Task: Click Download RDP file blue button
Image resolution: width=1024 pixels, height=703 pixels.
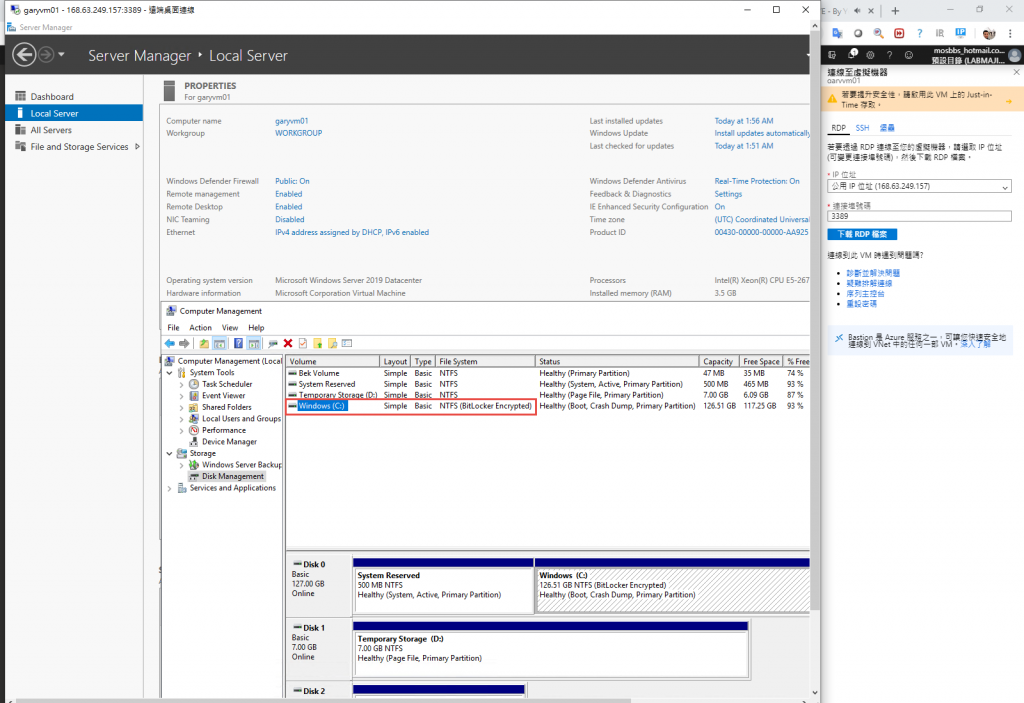Action: [x=862, y=234]
